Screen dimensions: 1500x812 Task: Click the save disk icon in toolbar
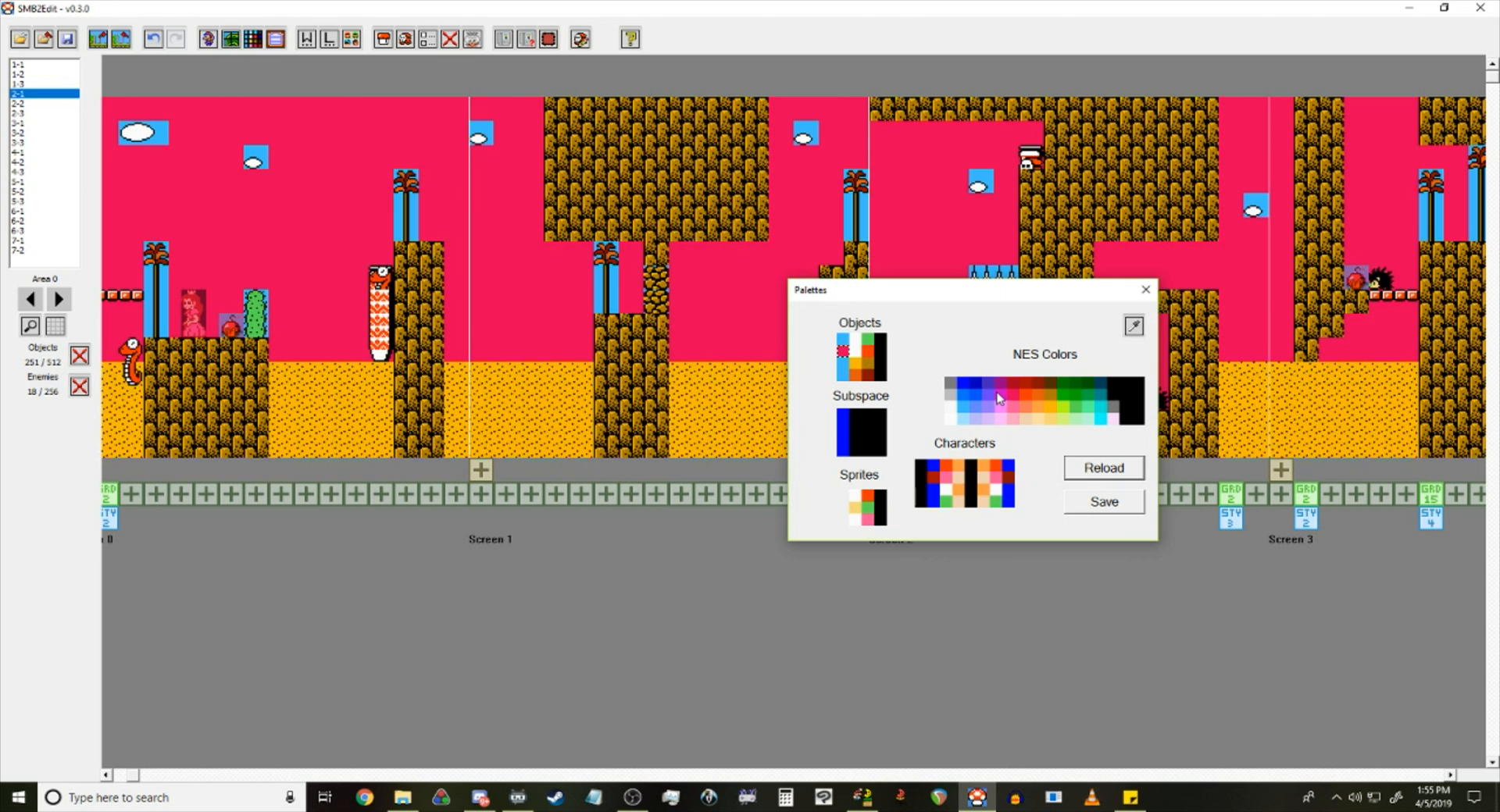tap(67, 39)
